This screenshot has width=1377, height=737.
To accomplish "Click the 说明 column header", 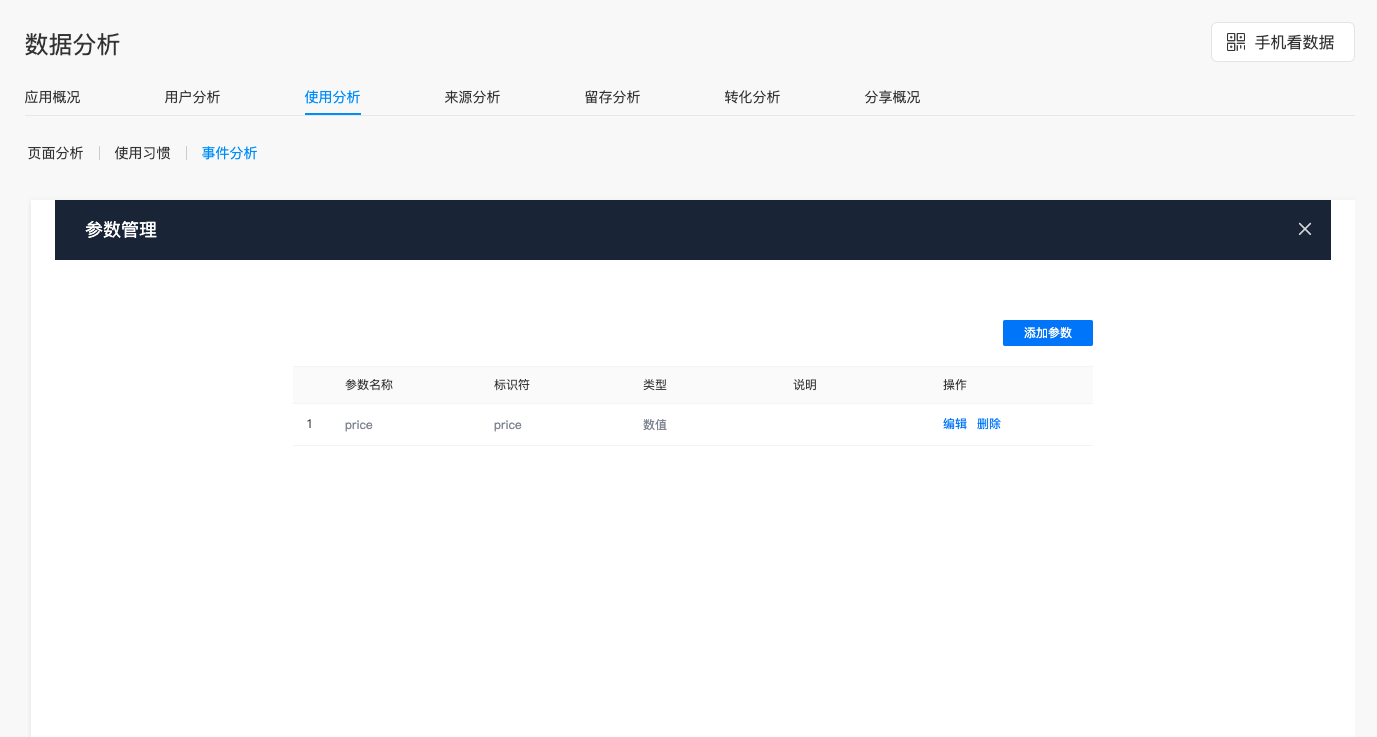I will [805, 385].
